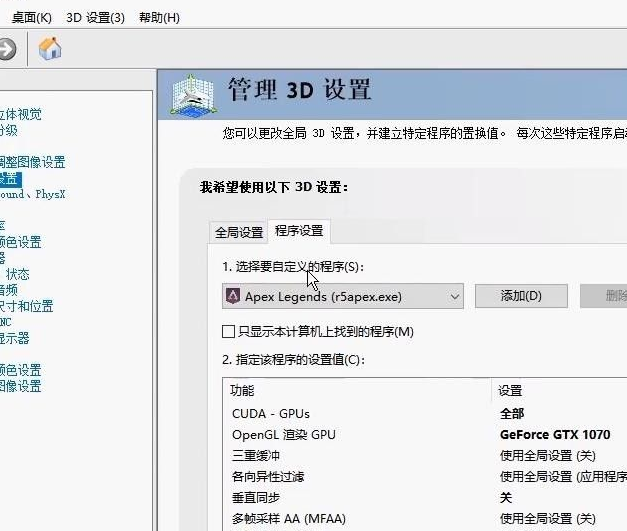Click the 设置 column header
Viewport: 627px width, 531px height.
(559, 390)
